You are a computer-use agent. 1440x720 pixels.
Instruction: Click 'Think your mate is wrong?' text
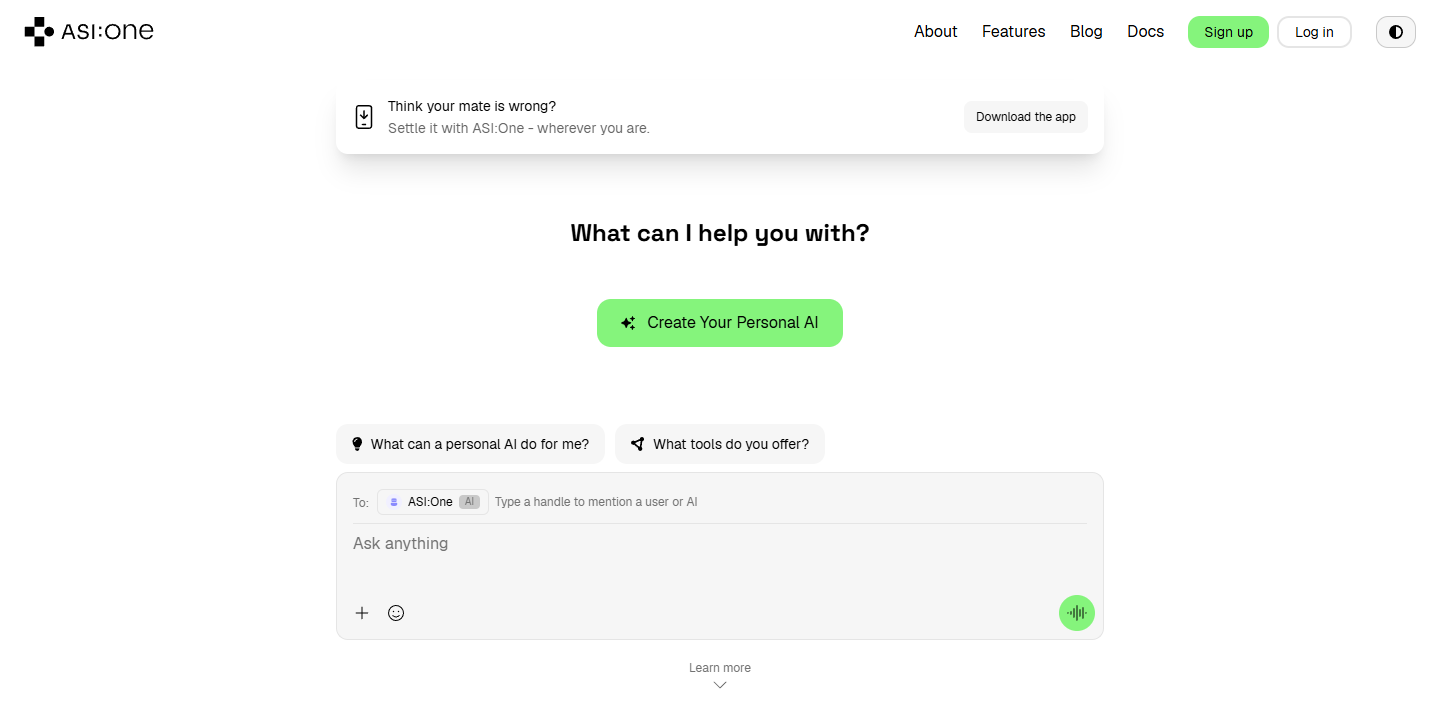pos(472,106)
